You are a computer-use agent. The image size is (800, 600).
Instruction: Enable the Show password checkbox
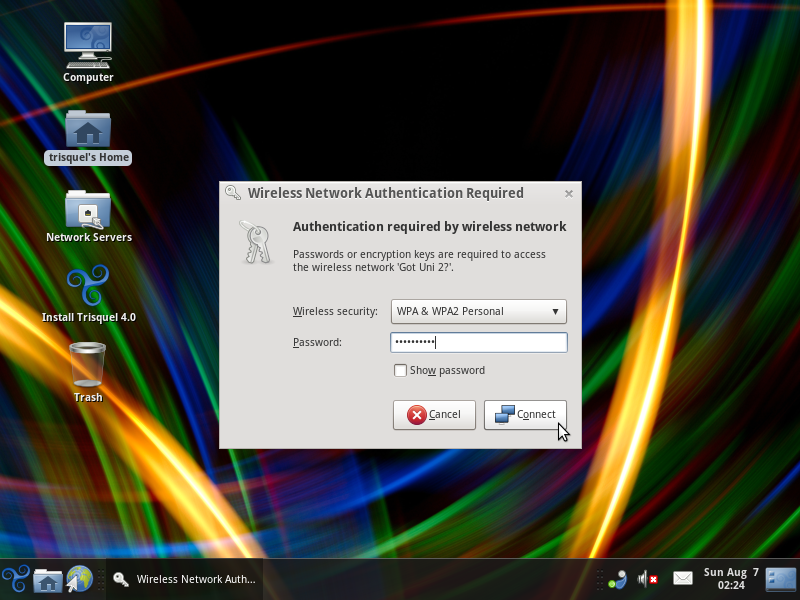[401, 371]
